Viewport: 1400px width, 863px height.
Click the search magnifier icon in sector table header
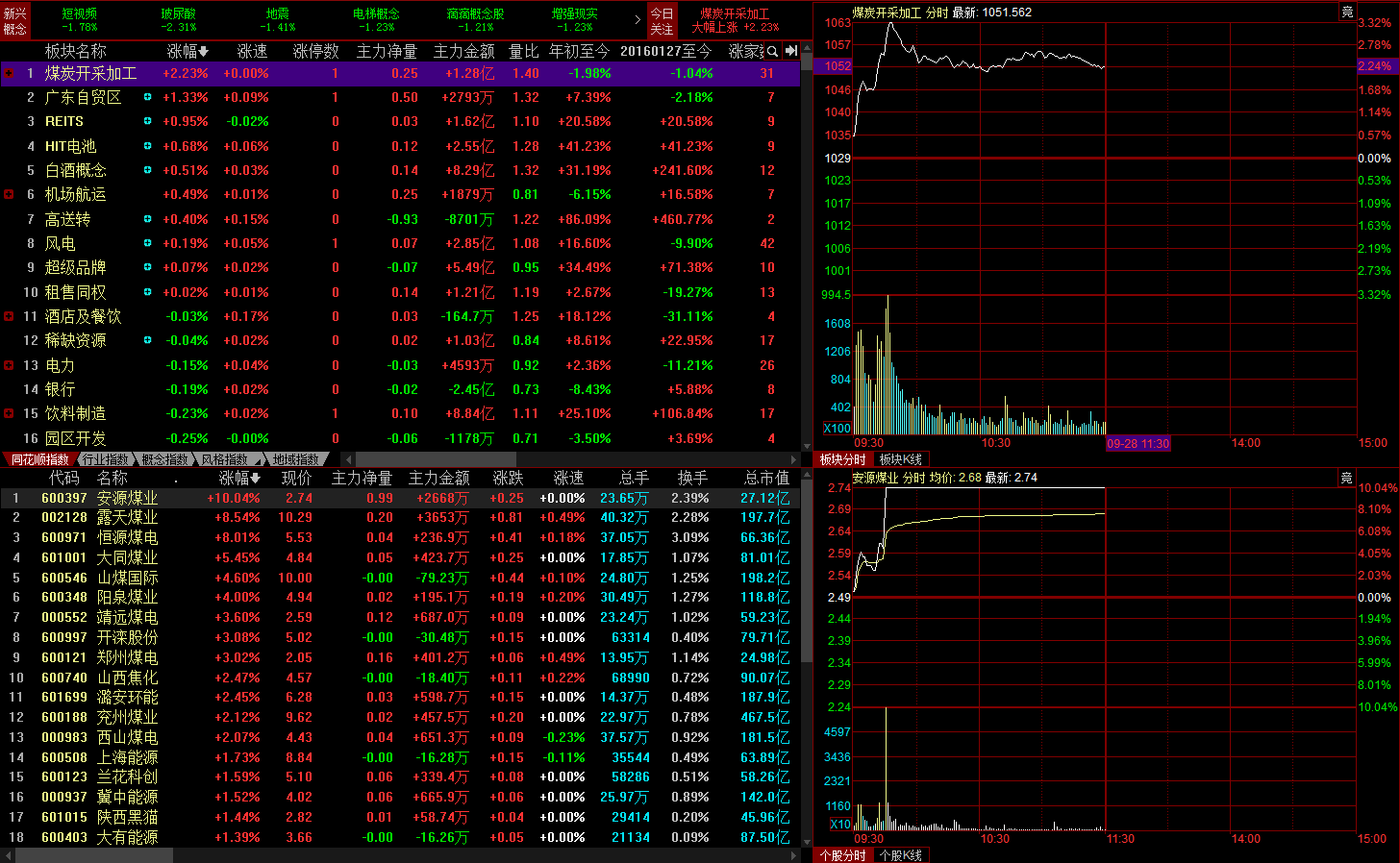click(x=772, y=51)
